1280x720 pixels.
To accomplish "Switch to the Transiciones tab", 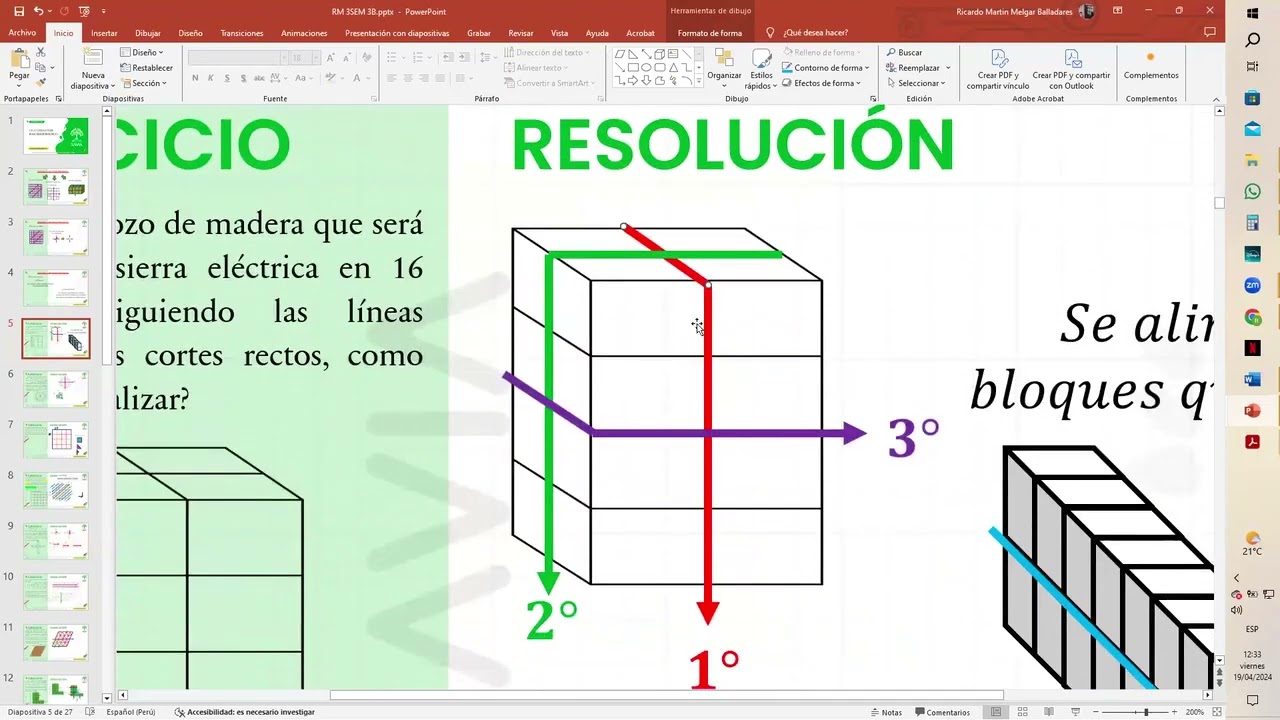I will coord(242,33).
